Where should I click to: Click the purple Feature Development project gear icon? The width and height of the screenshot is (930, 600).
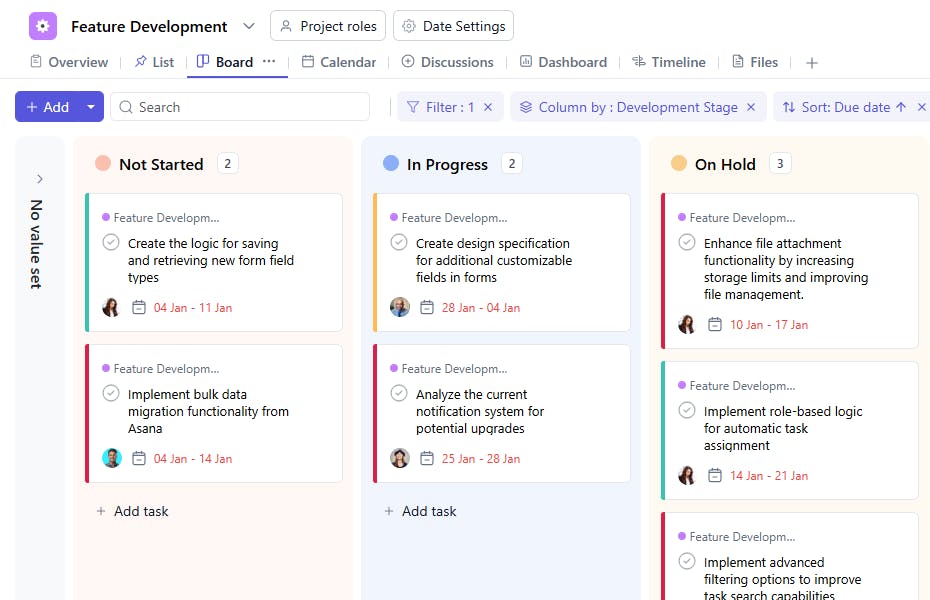pos(43,26)
